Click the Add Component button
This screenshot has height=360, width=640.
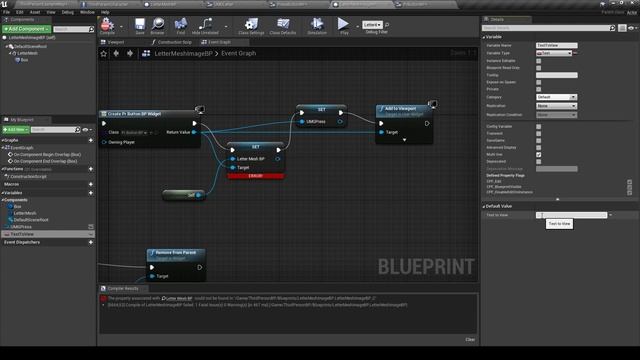26,29
